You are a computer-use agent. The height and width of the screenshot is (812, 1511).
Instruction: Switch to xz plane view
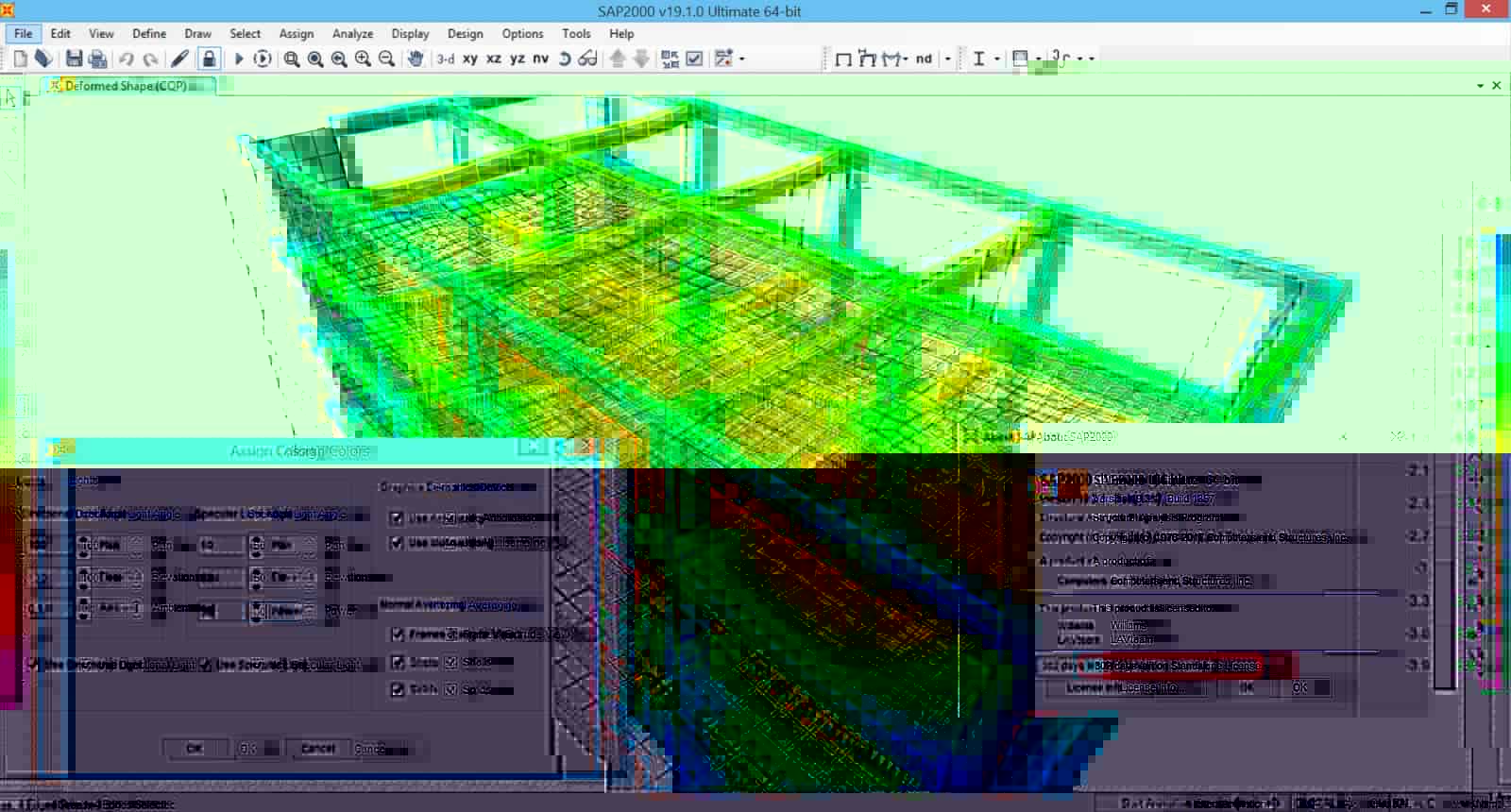point(494,59)
